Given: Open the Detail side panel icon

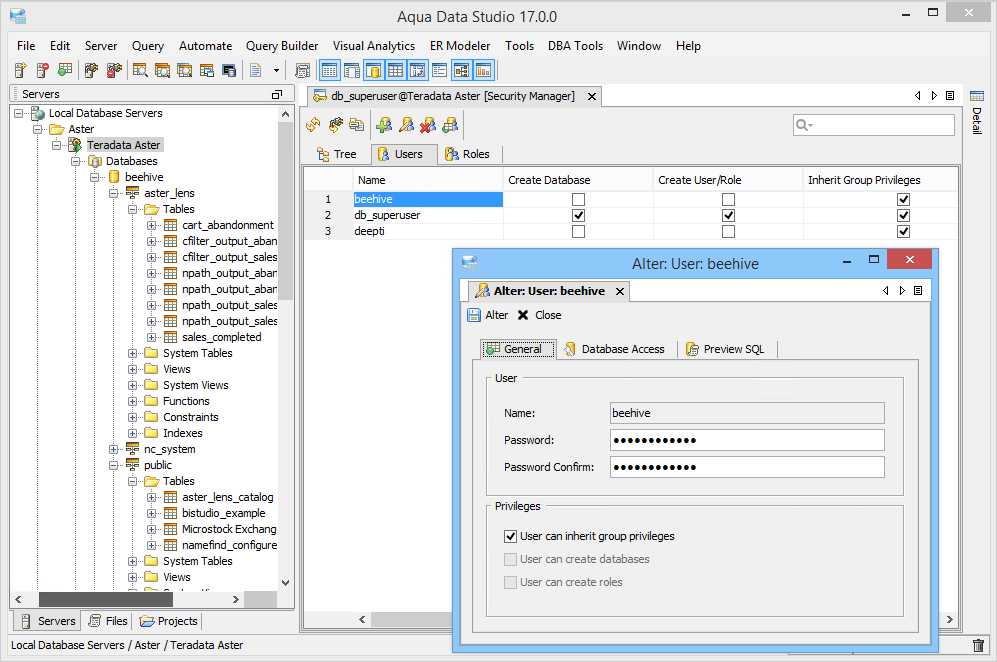Looking at the screenshot, I should point(977,96).
